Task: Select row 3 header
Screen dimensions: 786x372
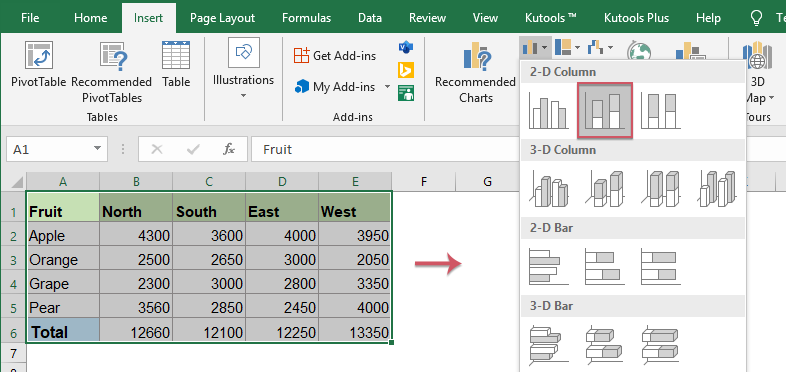Action: pos(13,260)
